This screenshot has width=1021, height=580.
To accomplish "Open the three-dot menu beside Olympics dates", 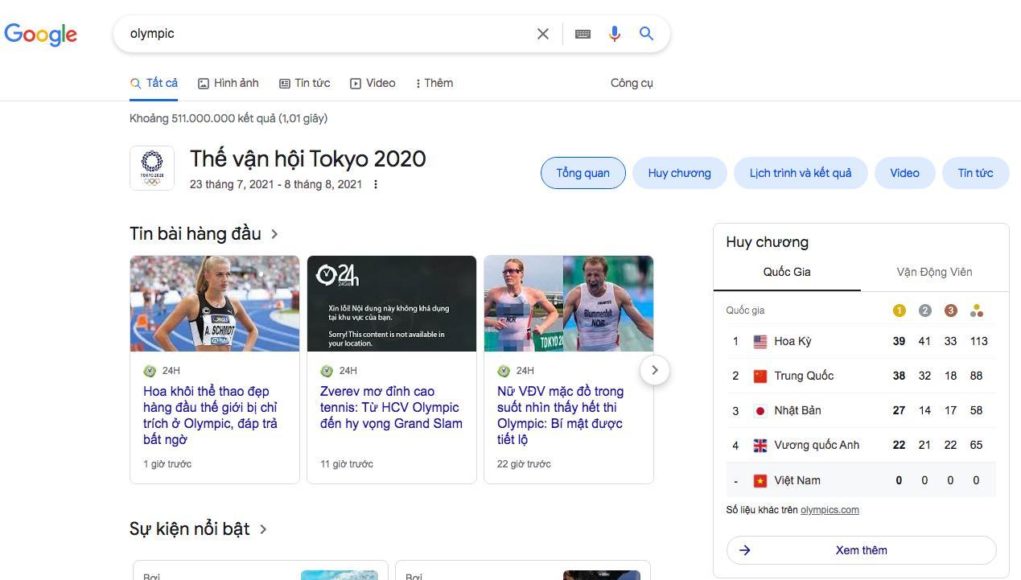I will (375, 184).
